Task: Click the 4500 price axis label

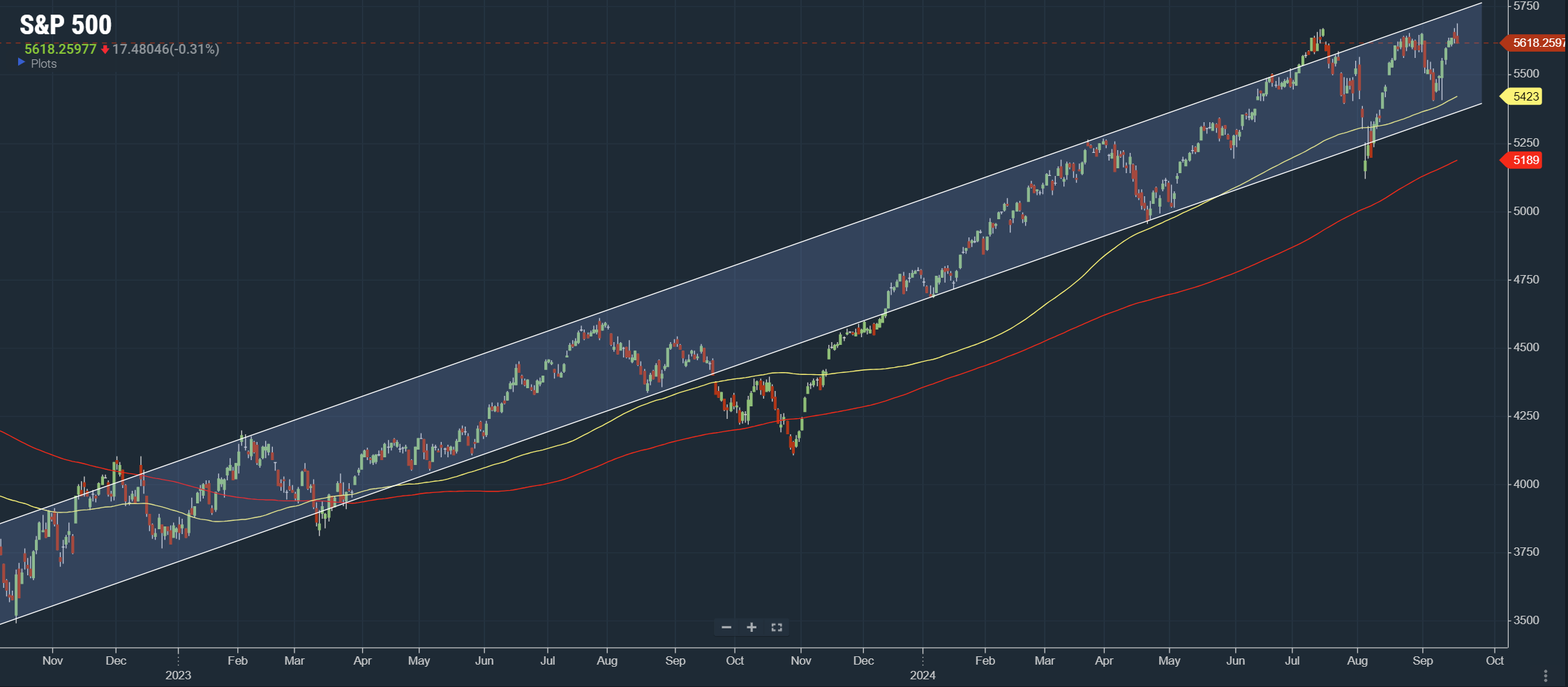Action: [1526, 347]
